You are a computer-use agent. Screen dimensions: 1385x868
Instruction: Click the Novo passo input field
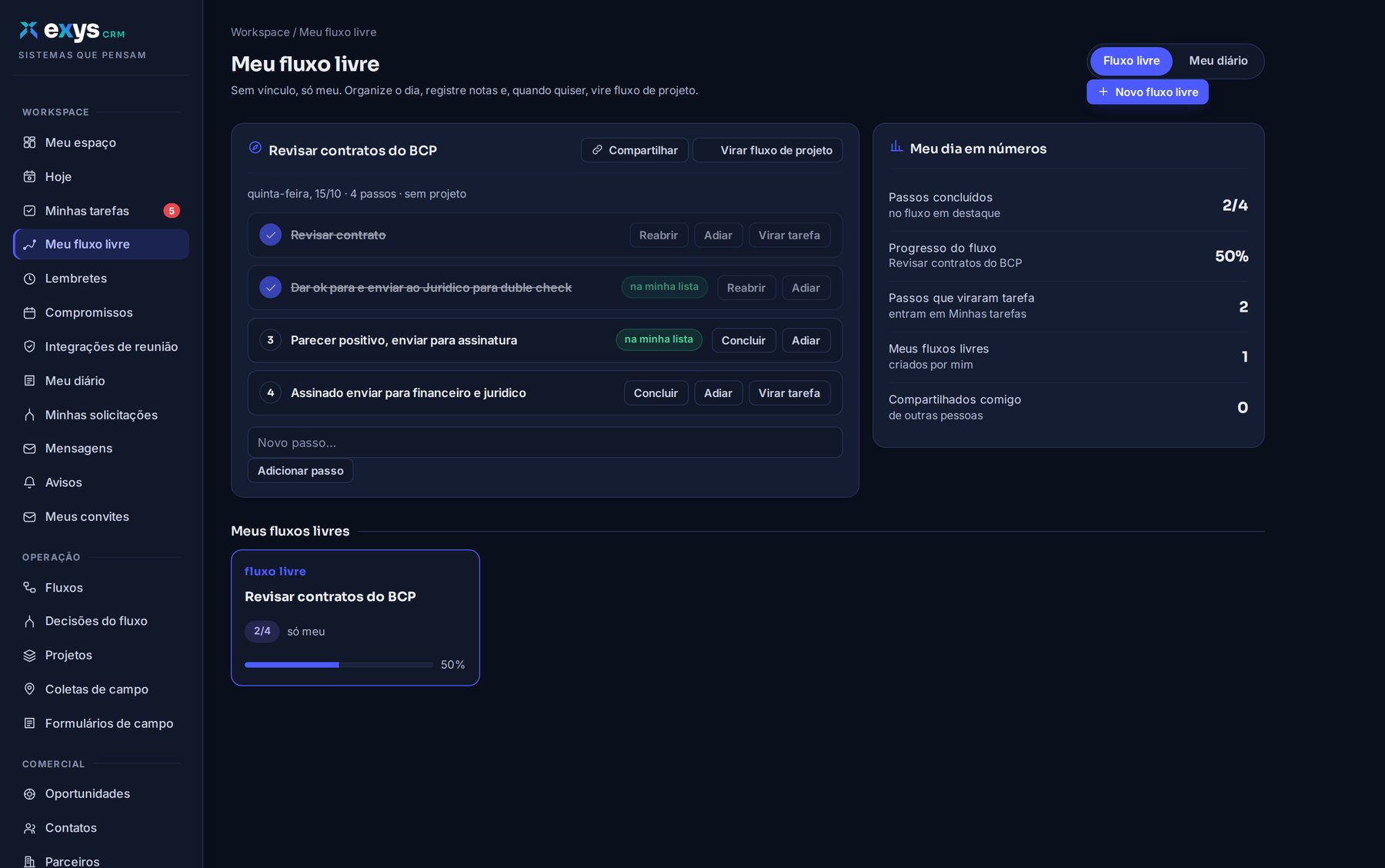545,442
